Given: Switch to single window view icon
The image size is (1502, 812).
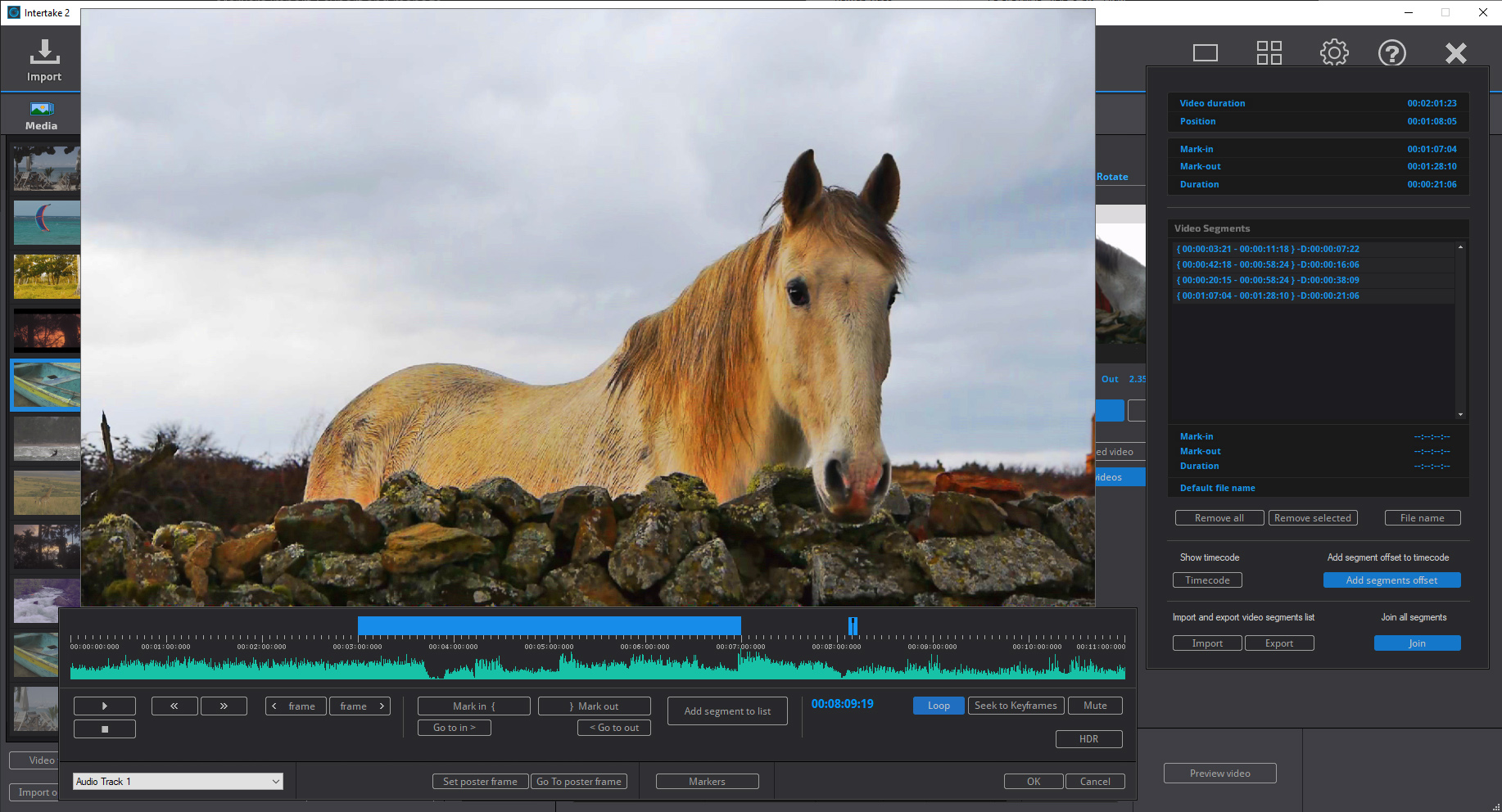Looking at the screenshot, I should click(1205, 53).
